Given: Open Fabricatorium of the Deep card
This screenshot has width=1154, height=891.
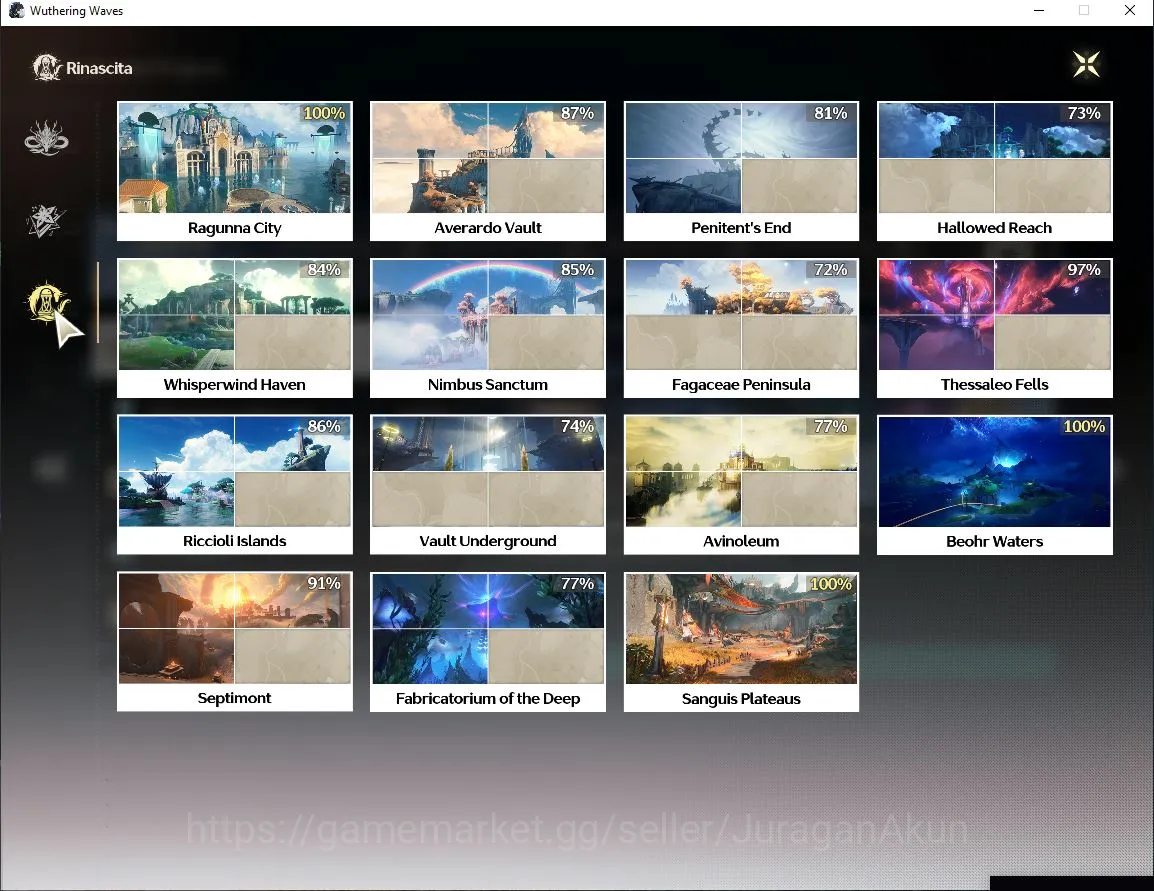Looking at the screenshot, I should pyautogui.click(x=488, y=642).
